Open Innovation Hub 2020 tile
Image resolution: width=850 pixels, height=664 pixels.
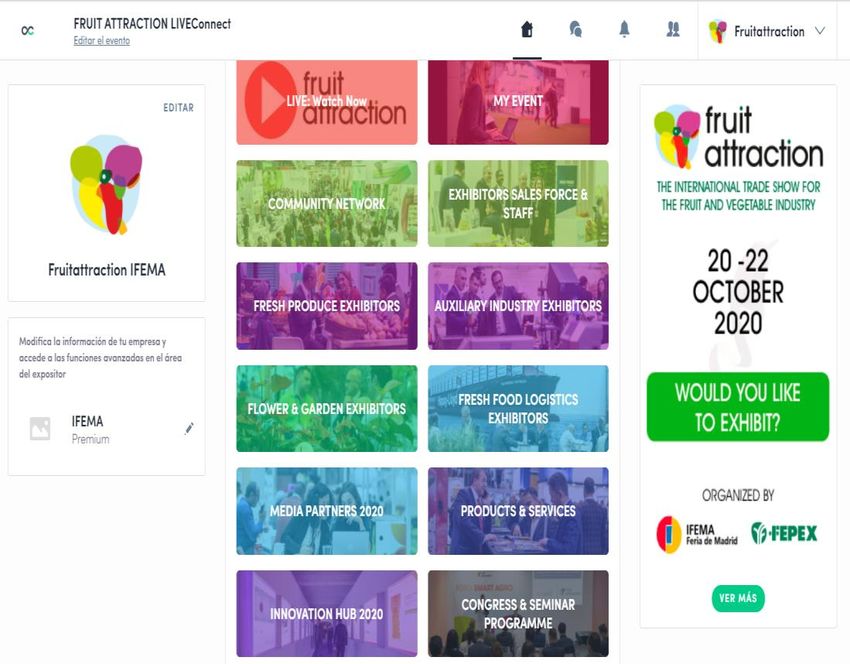[327, 614]
